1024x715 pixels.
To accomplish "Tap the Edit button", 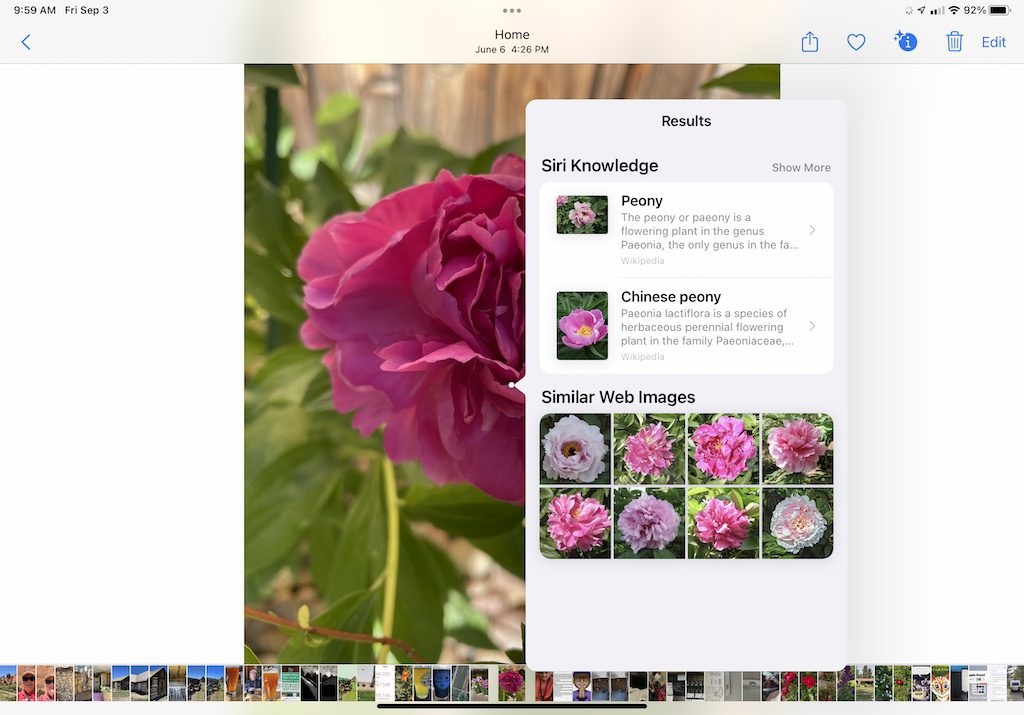I will (x=993, y=42).
